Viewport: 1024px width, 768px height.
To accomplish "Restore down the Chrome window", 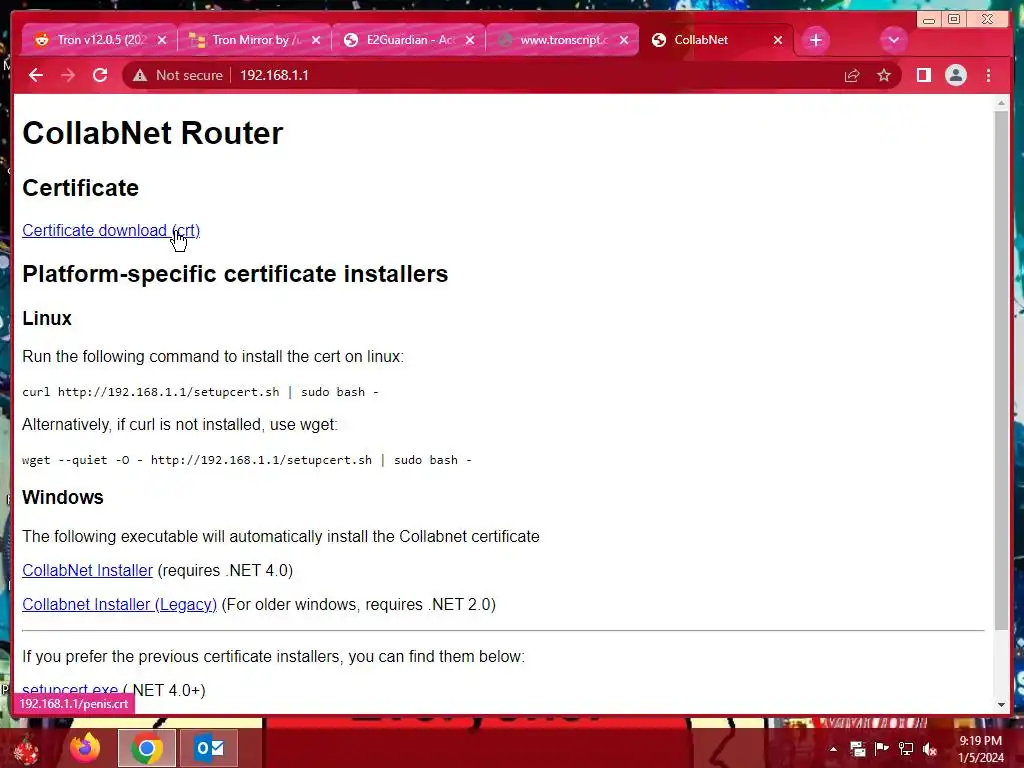I will (x=954, y=19).
